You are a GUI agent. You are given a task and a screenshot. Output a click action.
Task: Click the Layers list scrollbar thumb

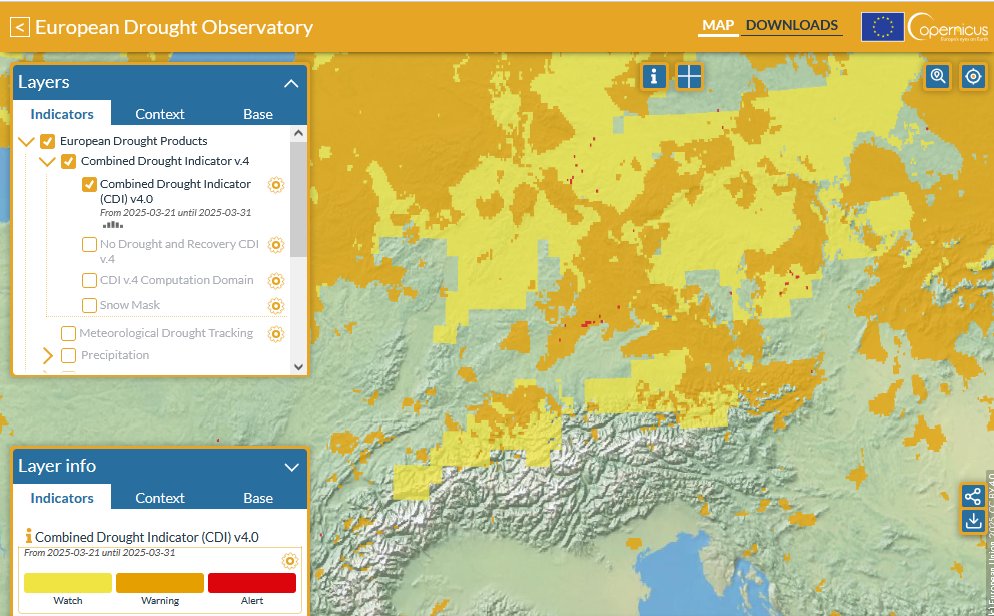click(x=299, y=199)
